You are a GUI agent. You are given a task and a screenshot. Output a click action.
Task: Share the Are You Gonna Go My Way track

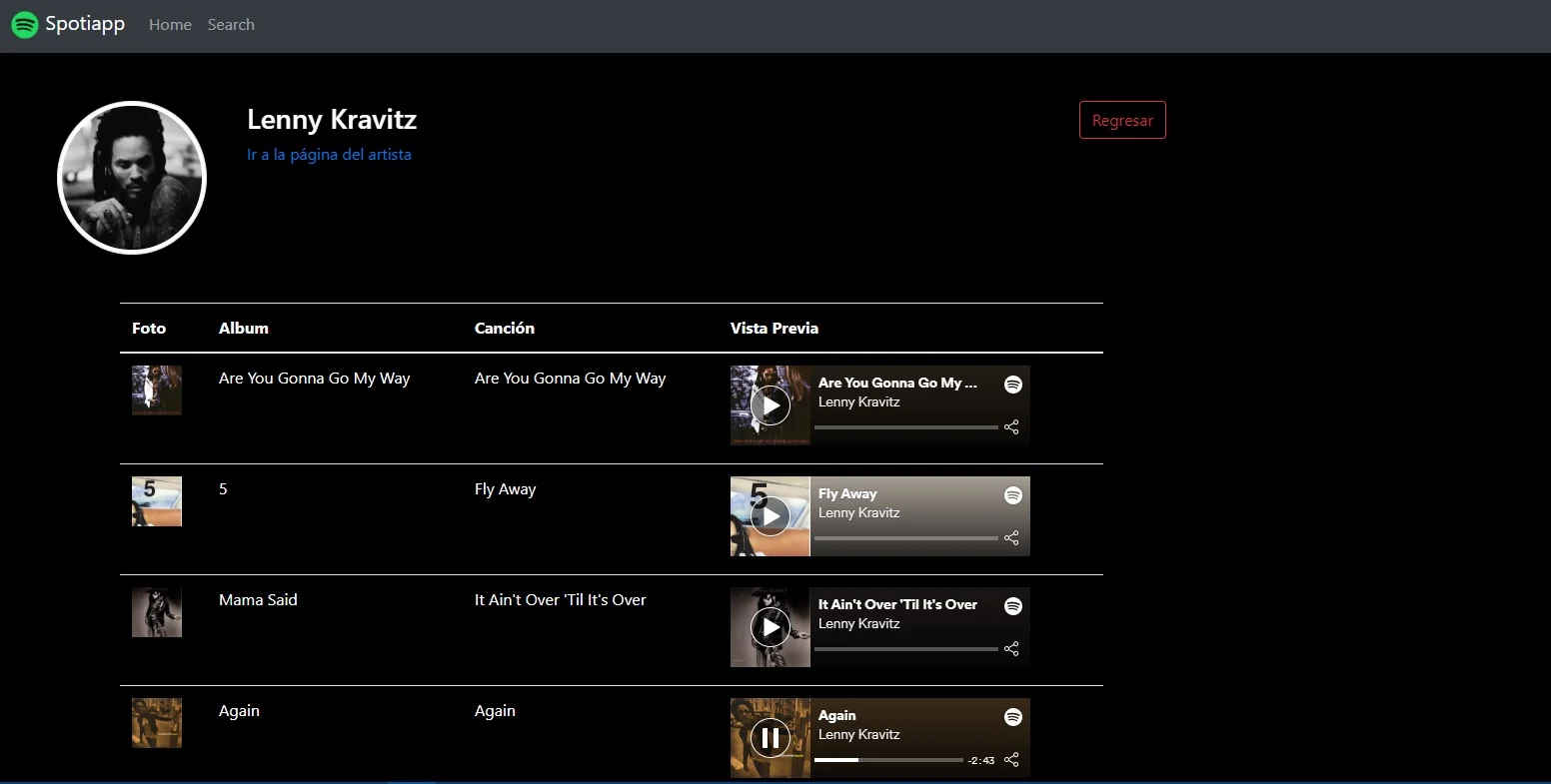click(x=1011, y=427)
